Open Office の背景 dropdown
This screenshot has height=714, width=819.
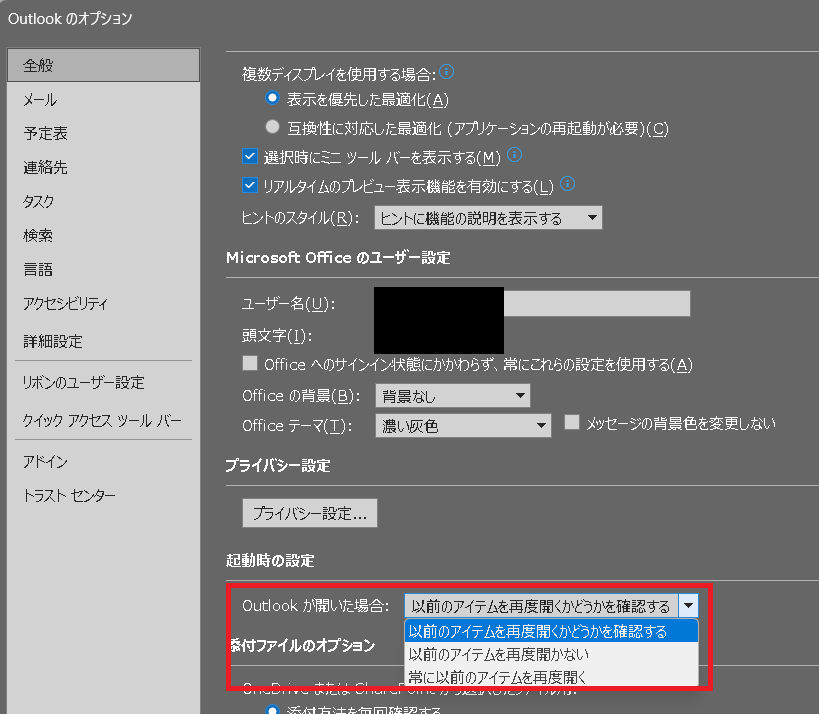[452, 396]
